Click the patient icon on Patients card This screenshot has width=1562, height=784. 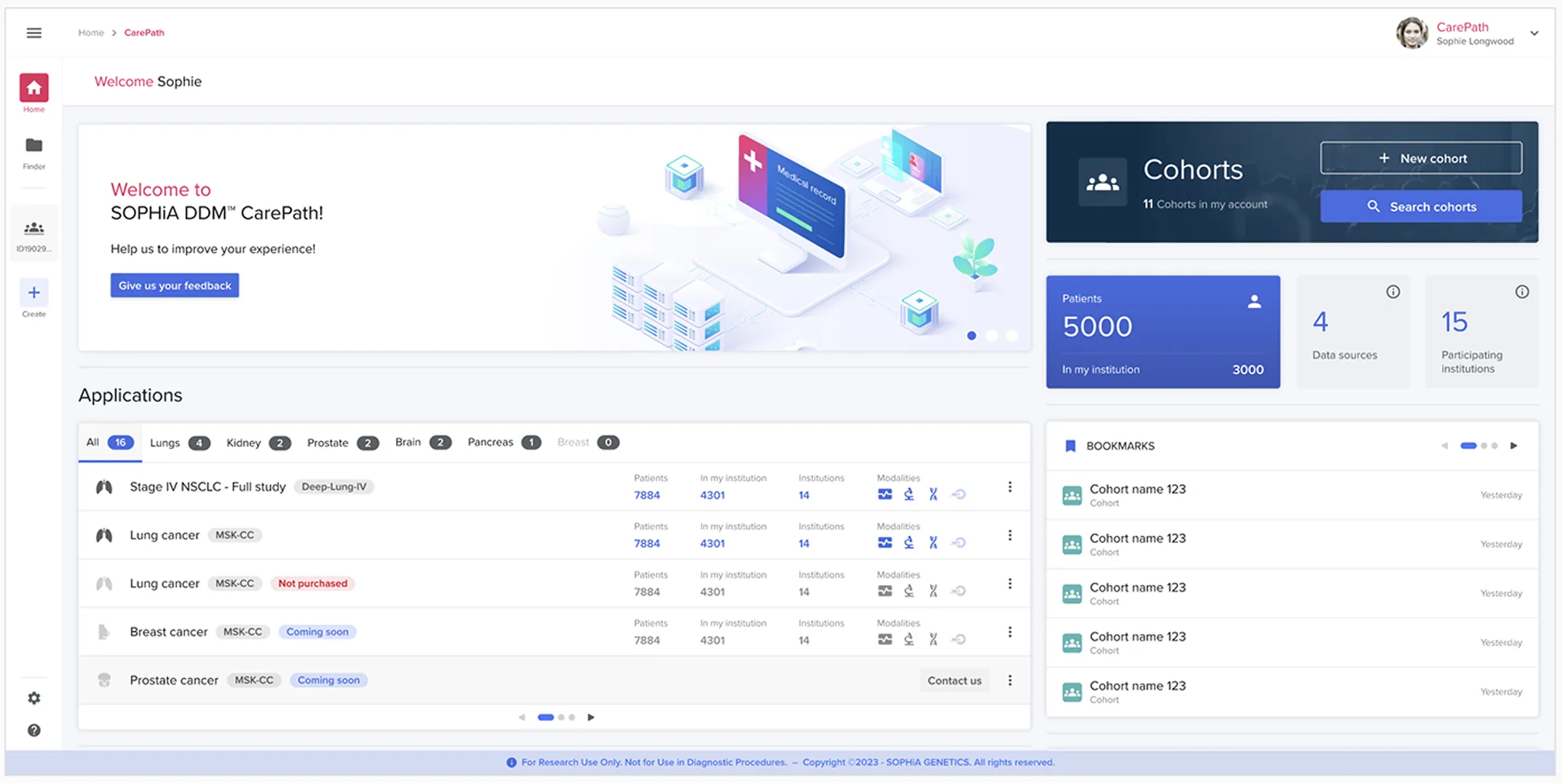1254,301
